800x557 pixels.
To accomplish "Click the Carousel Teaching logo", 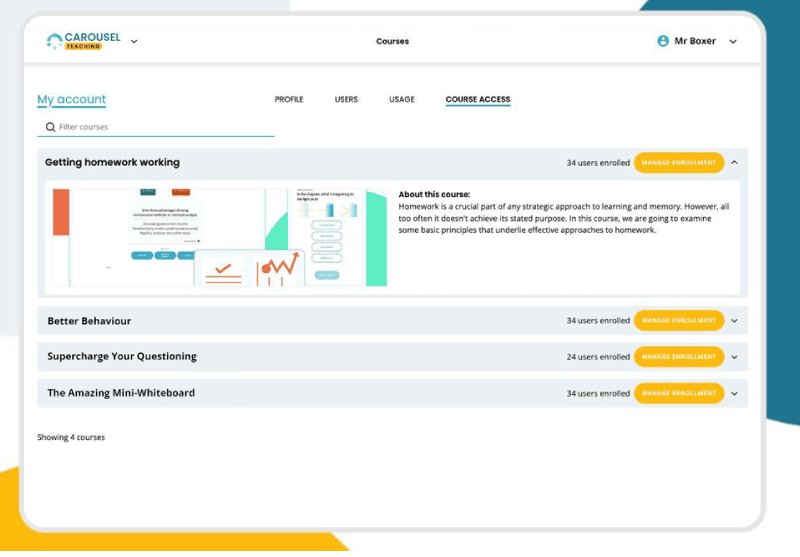I will 84,41.
